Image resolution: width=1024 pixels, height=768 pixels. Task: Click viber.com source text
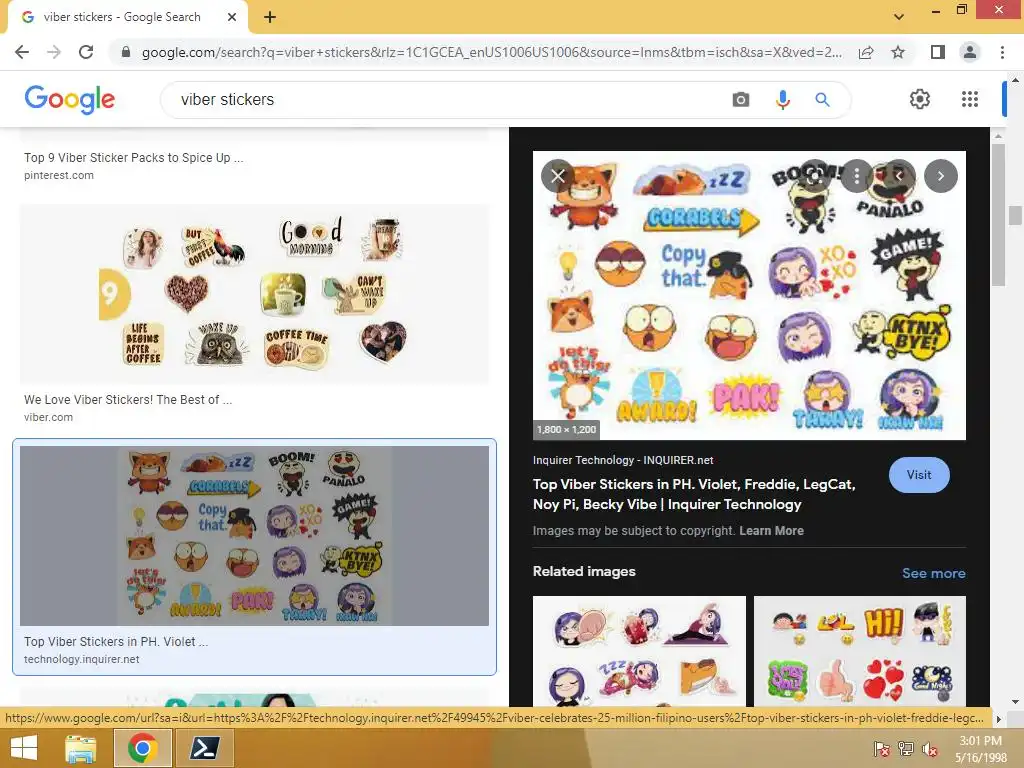[x=48, y=417]
